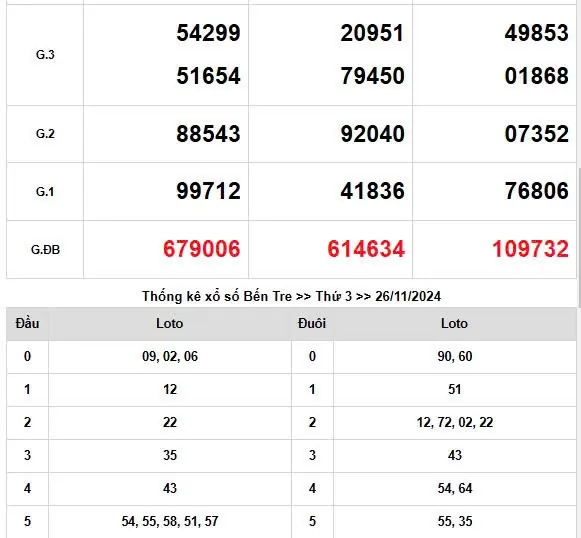Screen dimensions: 581x538
Task: Click the G.1 result 99712
Action: 208,191
